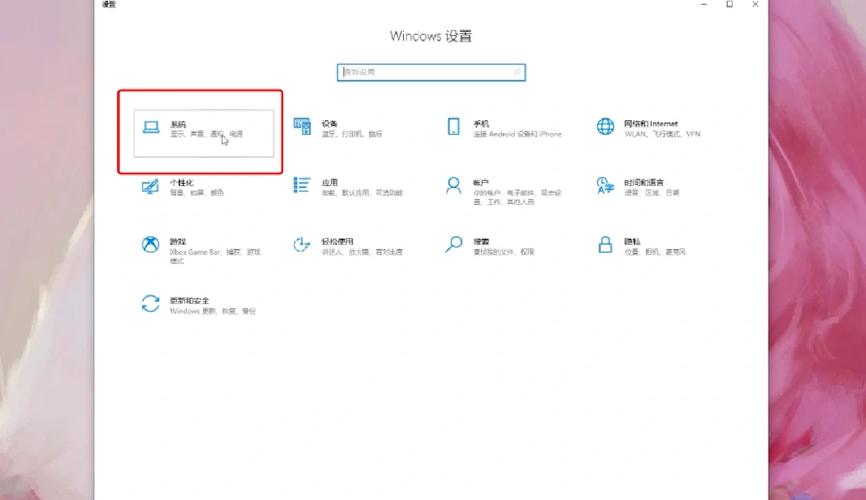Minimize the Settings window
Image resolution: width=866 pixels, height=500 pixels.
(x=704, y=4)
